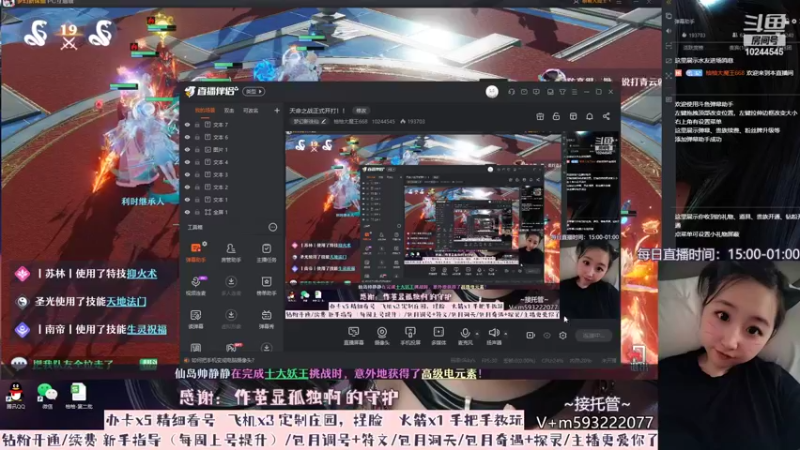The height and width of the screenshot is (450, 800).
Task: Click the record video icon
Action: (x=531, y=335)
